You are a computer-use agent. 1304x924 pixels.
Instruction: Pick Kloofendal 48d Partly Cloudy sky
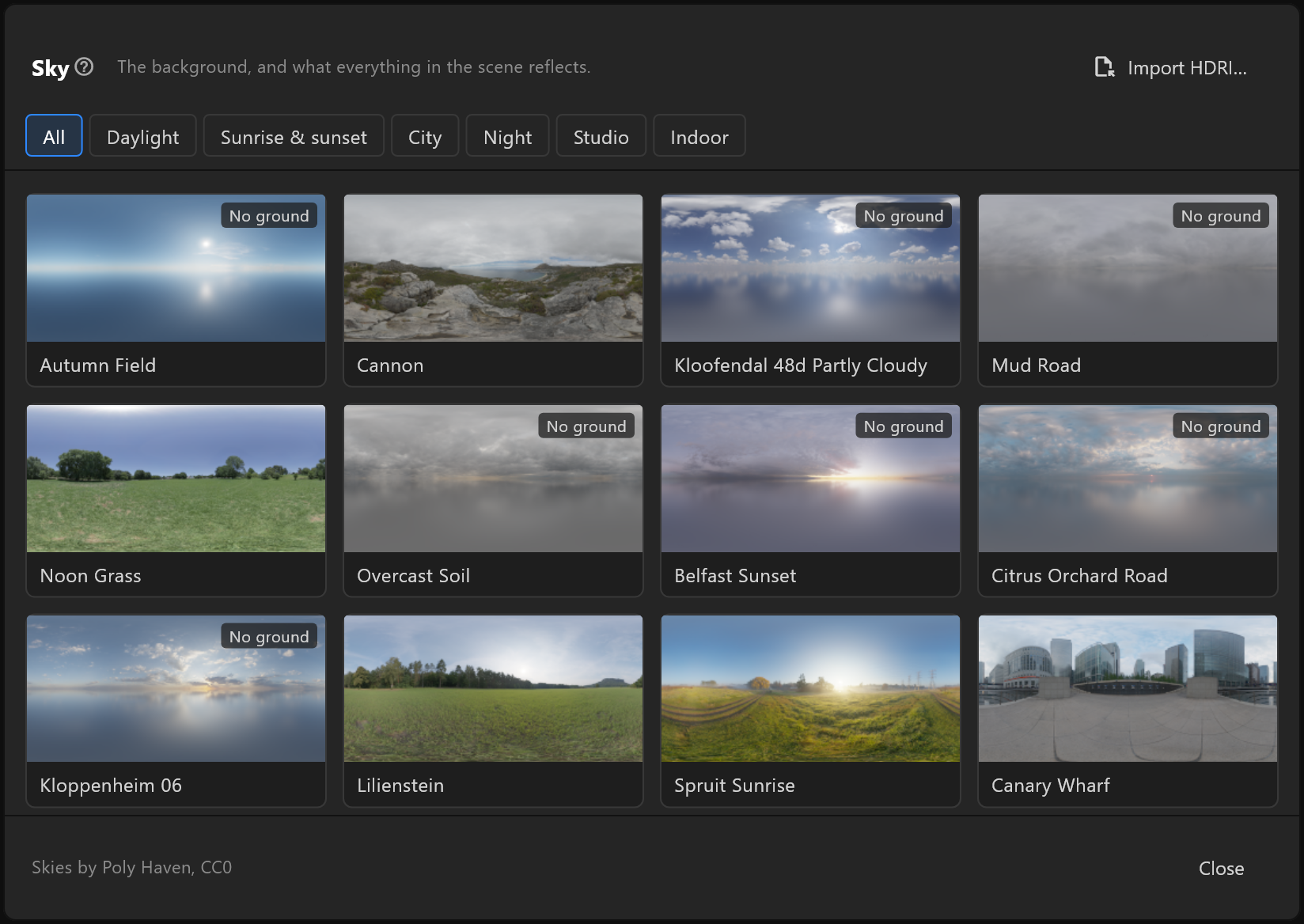pyautogui.click(x=810, y=290)
